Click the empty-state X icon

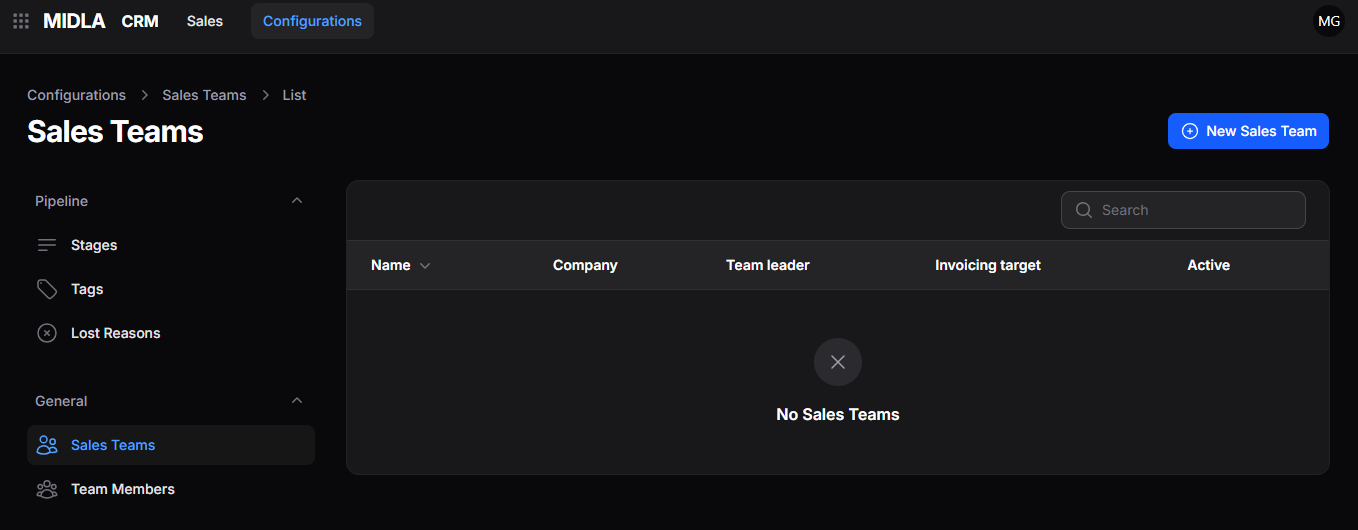coord(838,362)
